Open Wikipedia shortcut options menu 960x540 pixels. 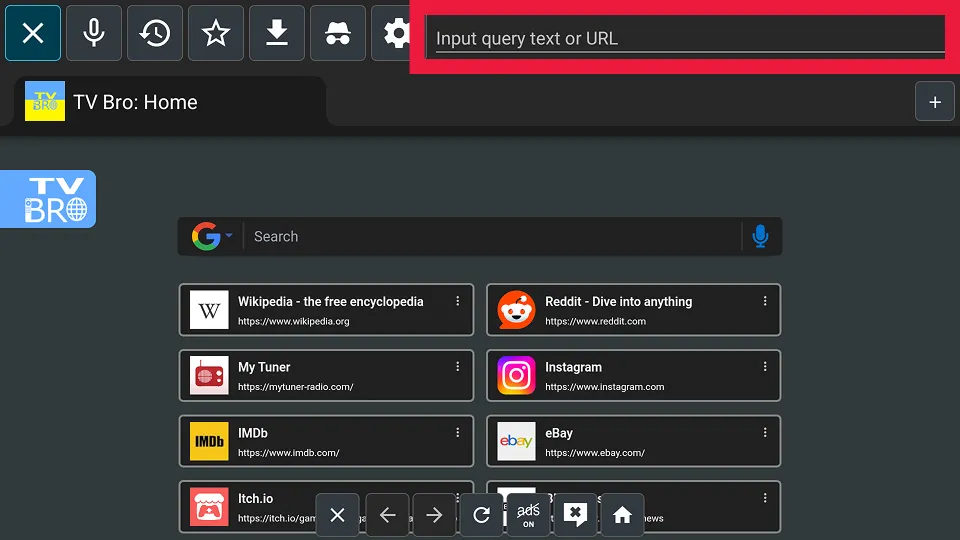pyautogui.click(x=457, y=301)
